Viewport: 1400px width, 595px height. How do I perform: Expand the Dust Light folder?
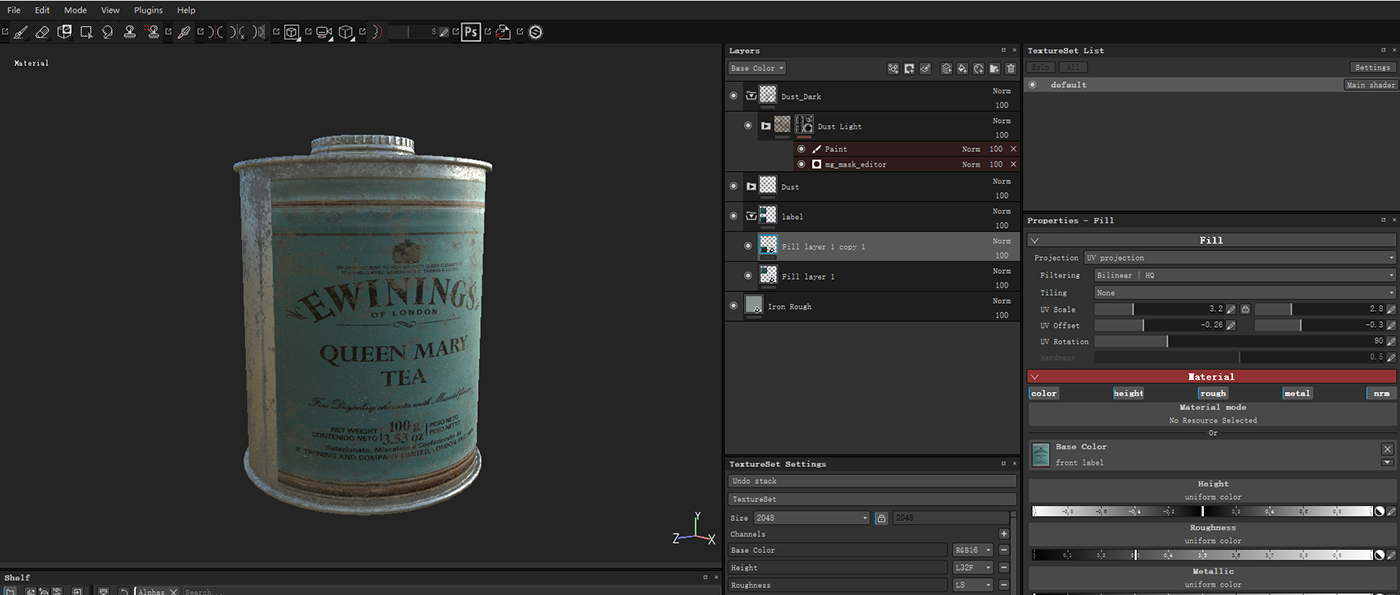[x=765, y=126]
